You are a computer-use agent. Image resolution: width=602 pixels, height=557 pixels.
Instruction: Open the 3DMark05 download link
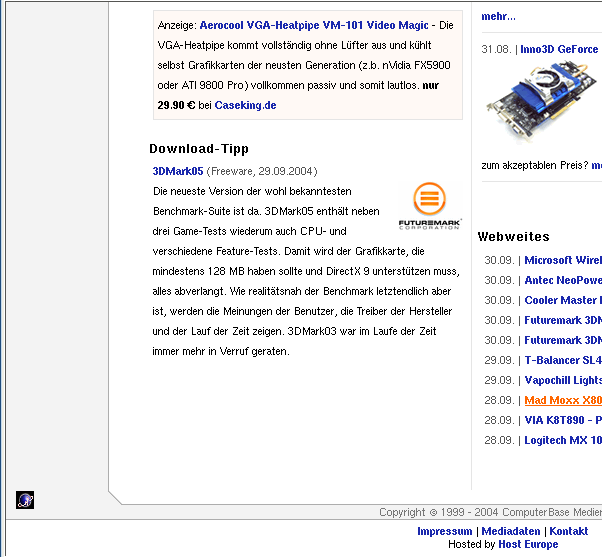click(x=178, y=171)
